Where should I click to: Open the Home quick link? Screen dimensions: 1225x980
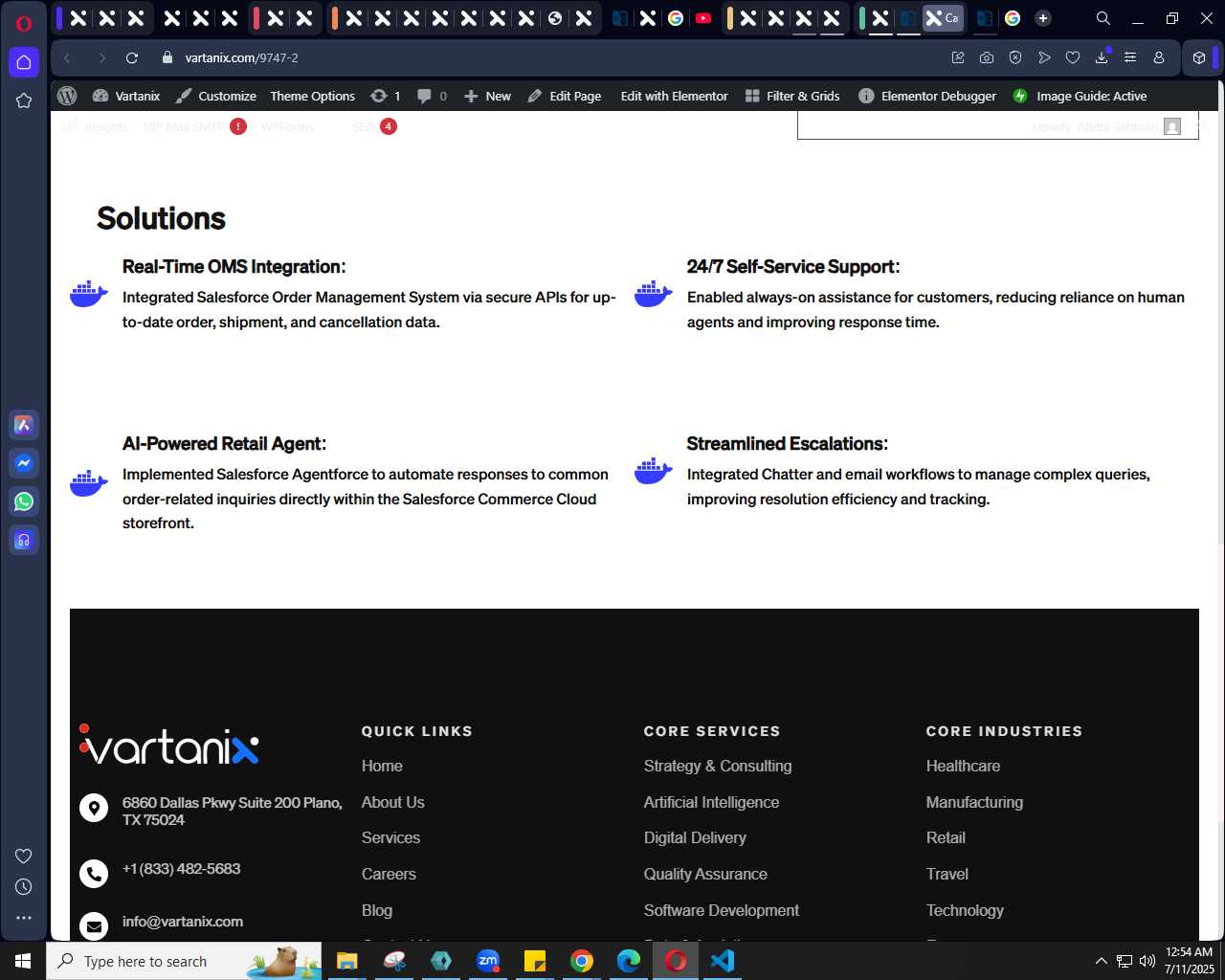point(382,766)
